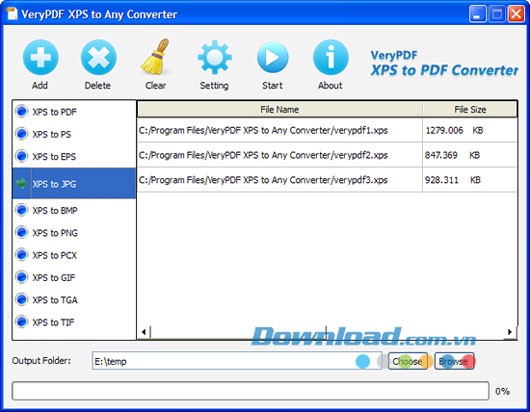This screenshot has width=530, height=412.
Task: Select the verypdf1.xps file row
Action: [x=327, y=130]
